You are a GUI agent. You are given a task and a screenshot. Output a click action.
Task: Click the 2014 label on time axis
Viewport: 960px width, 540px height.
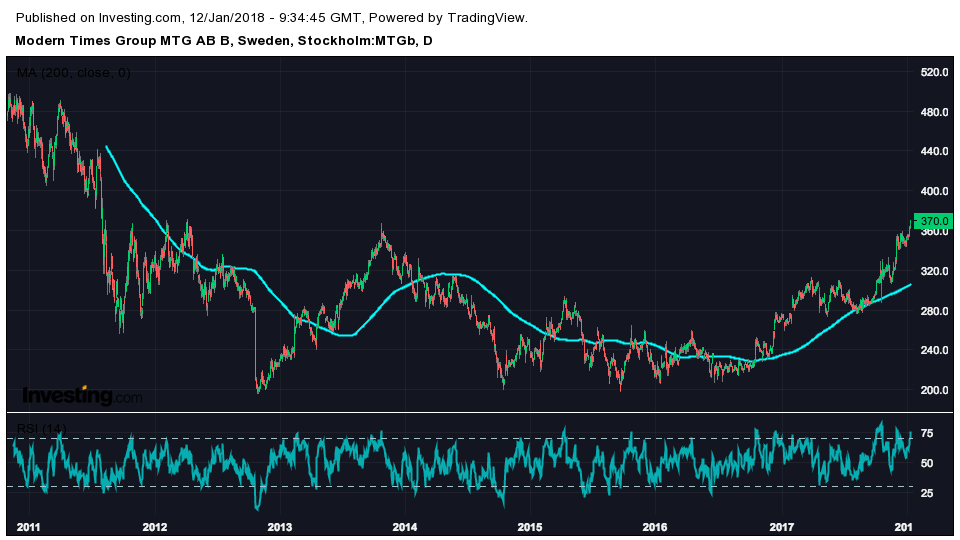pyautogui.click(x=405, y=527)
